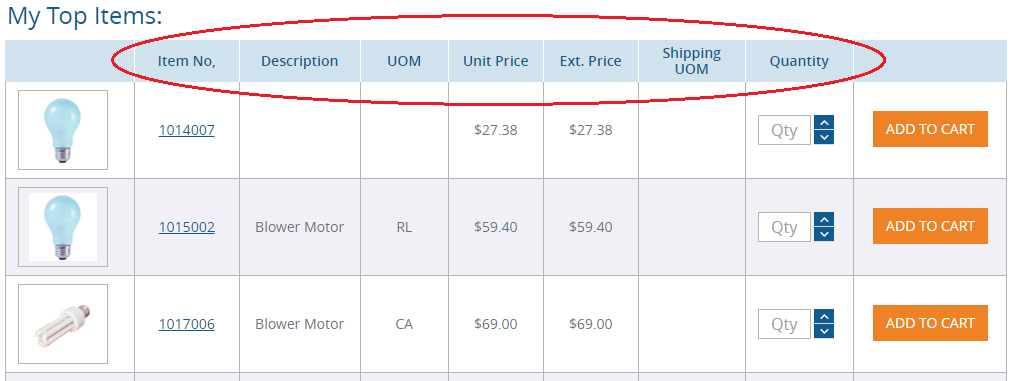Click the Unit Price column header
Image resolution: width=1019 pixels, height=381 pixels.
[x=495, y=61]
